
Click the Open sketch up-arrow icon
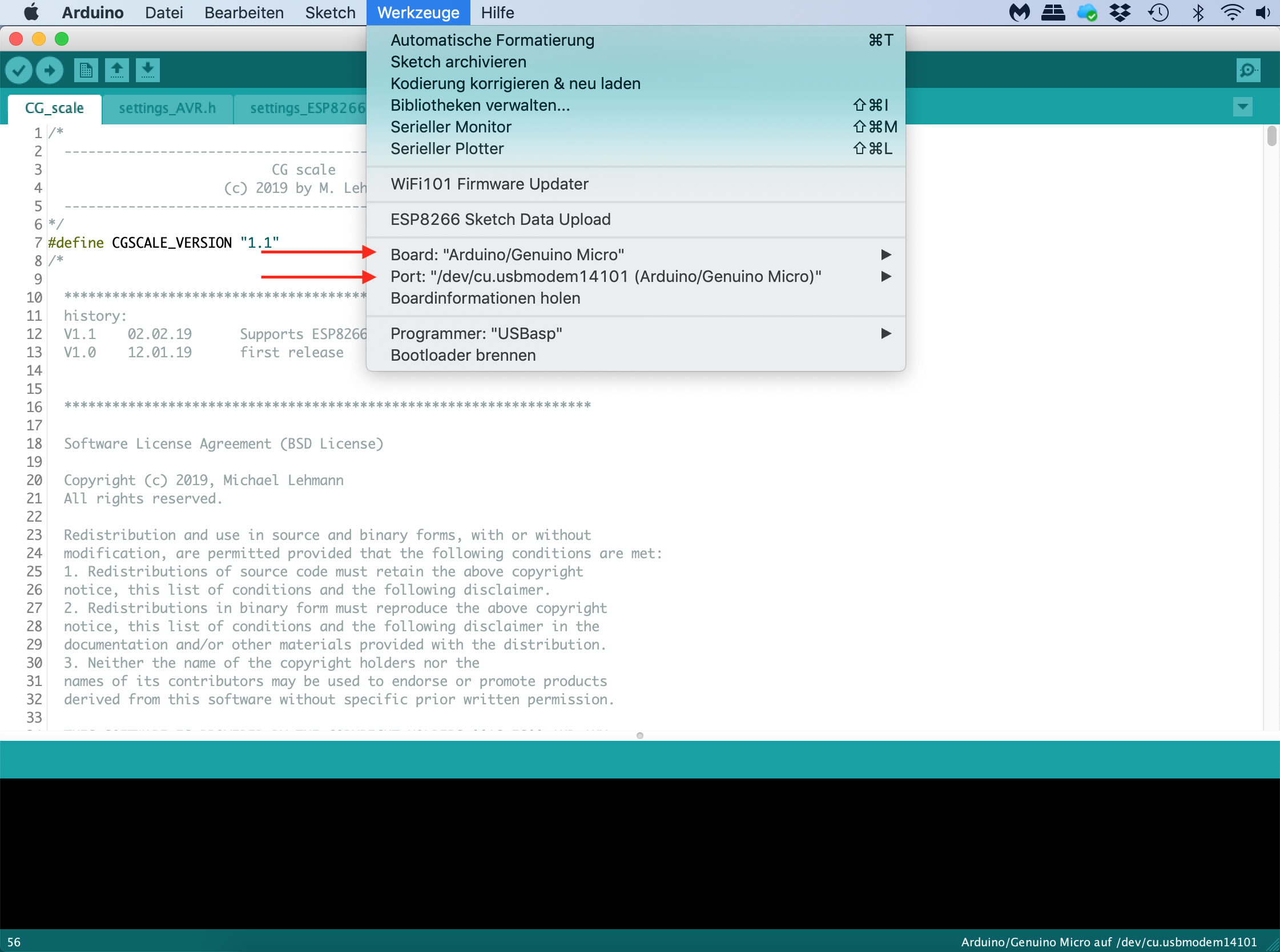[117, 70]
